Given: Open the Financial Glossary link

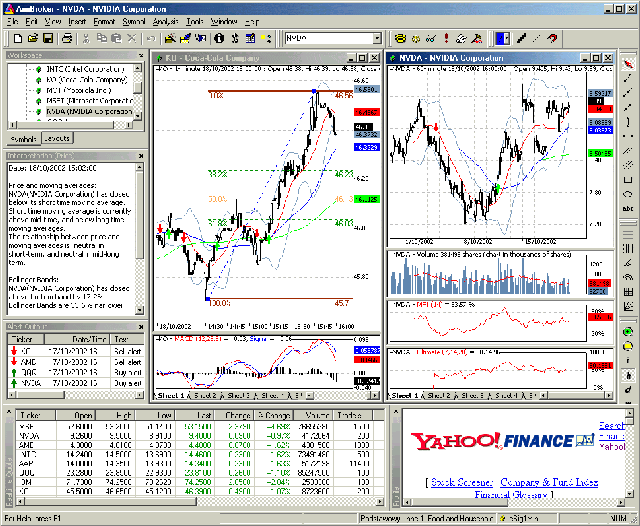Looking at the screenshot, I should (x=511, y=495).
